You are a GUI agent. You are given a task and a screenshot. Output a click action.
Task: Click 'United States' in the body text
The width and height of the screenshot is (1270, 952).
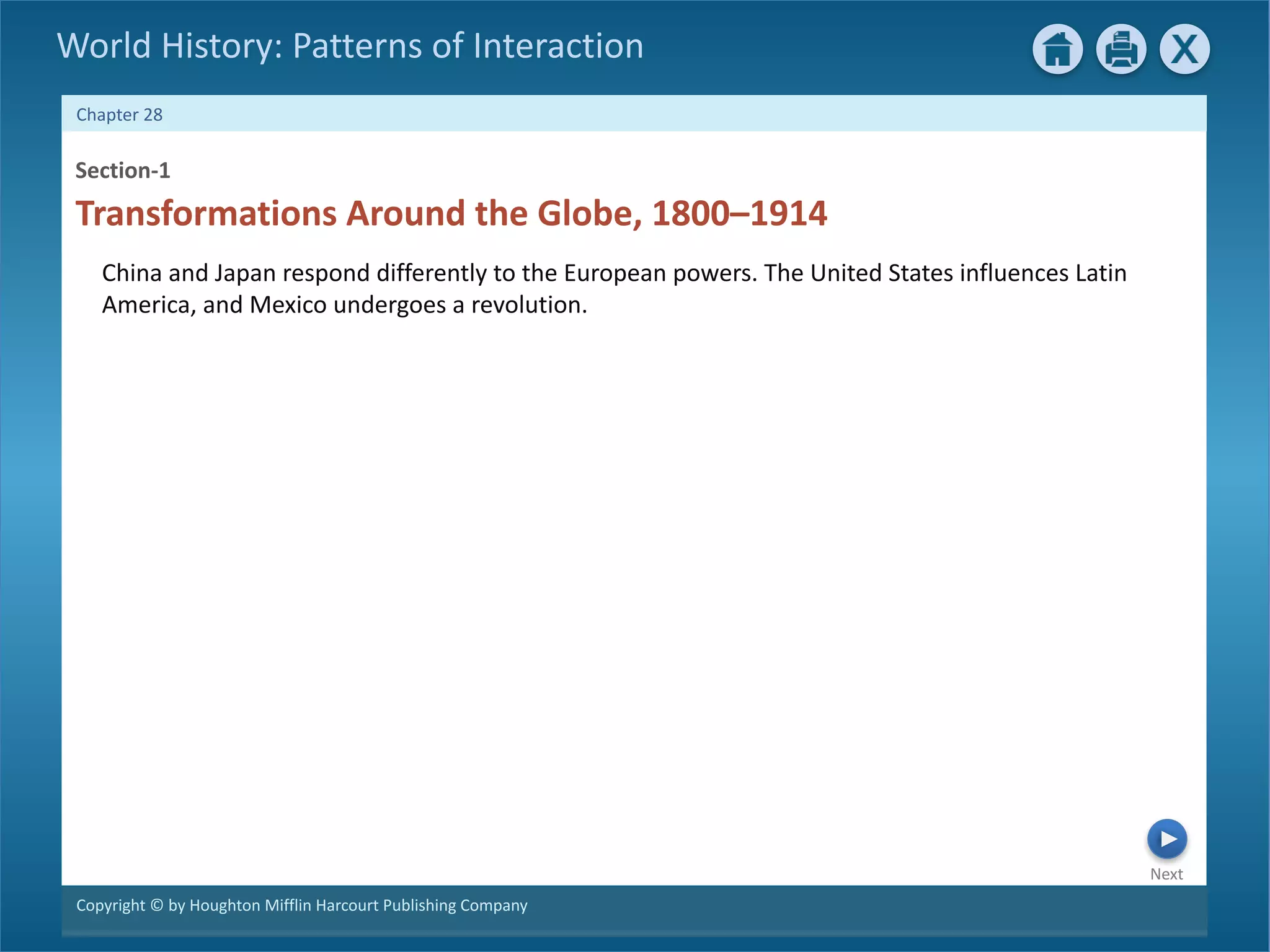point(881,273)
